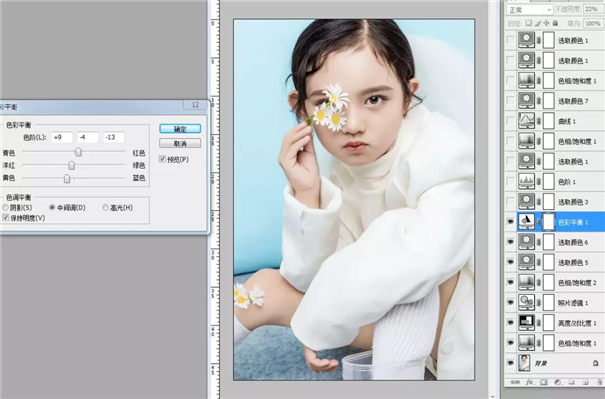Click lock icon on 背景 layer
This screenshot has height=399, width=605.
point(595,363)
